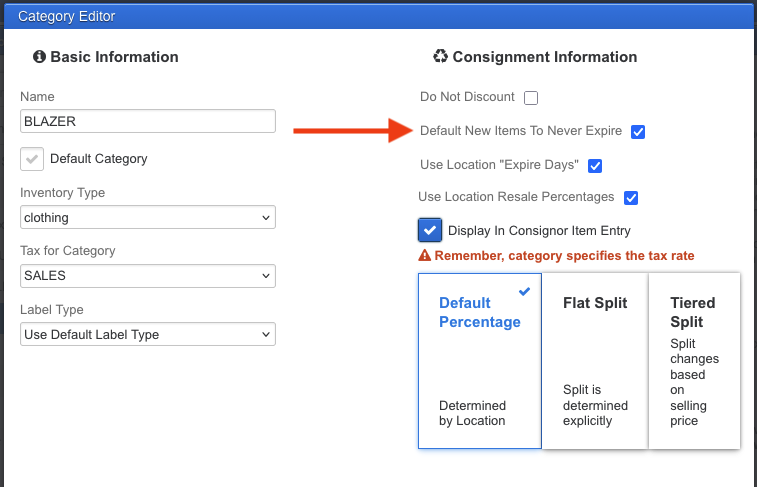This screenshot has height=487, width=757.
Task: Toggle the Default Category checkbox
Action: (32, 159)
